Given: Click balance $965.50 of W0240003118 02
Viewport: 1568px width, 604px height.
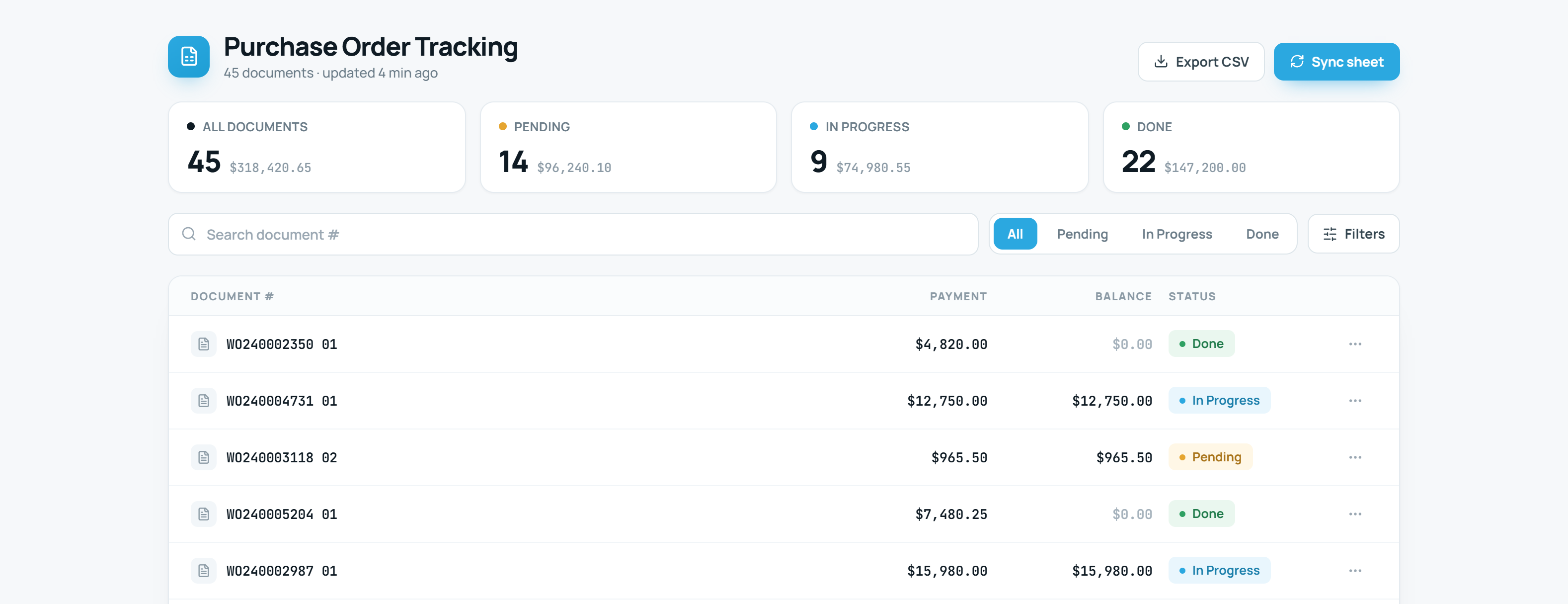Looking at the screenshot, I should point(1124,458).
